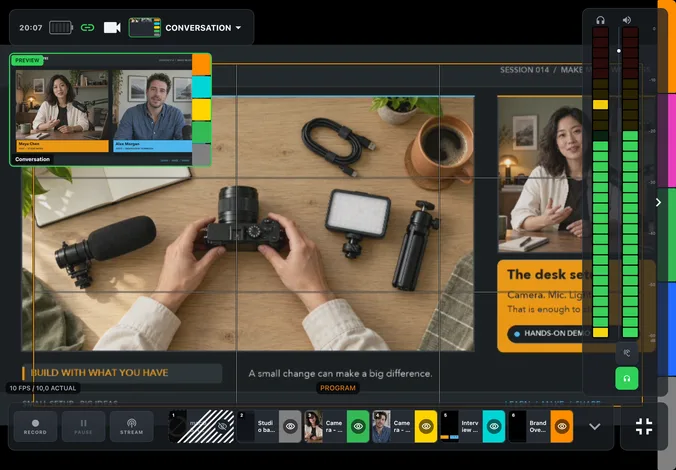Select the orange swatch in the preview window
Screen dimensions: 676x470
(201, 65)
